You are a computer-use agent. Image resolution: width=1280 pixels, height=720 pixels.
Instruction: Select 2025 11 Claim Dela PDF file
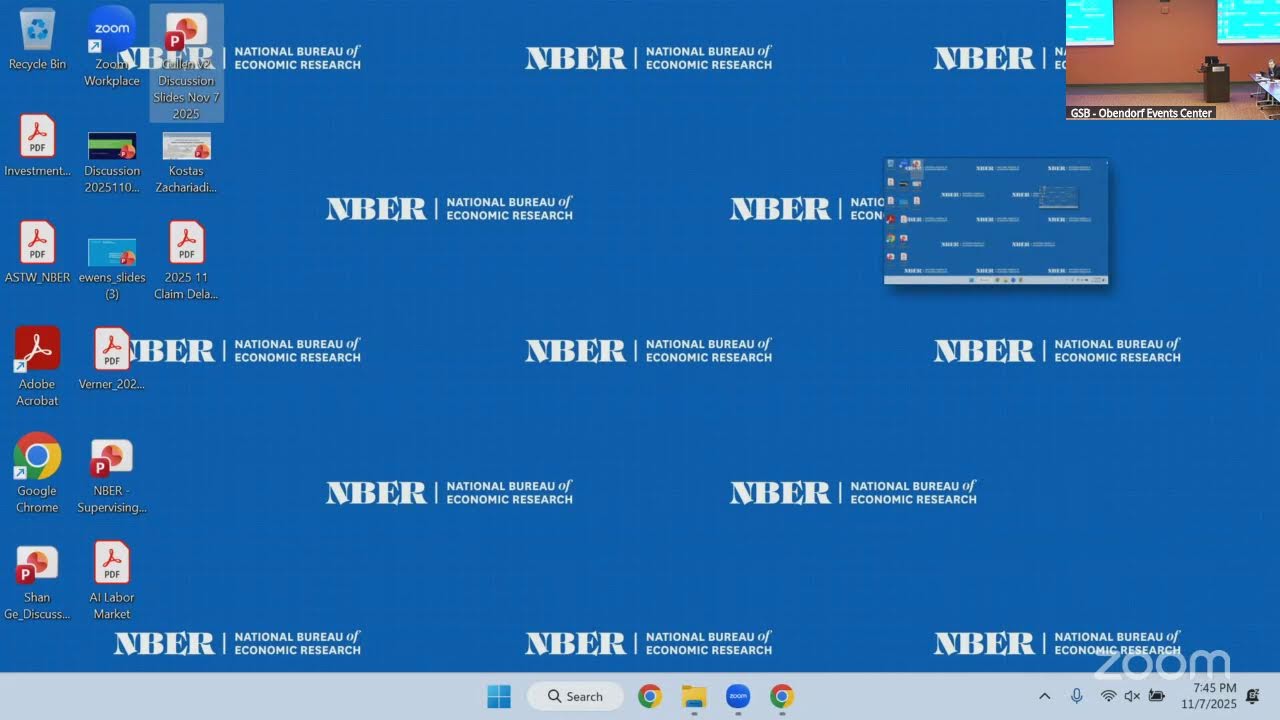(x=186, y=260)
